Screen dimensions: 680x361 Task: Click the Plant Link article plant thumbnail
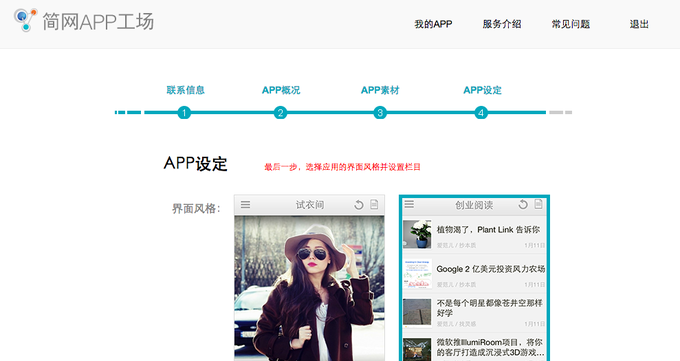click(417, 234)
